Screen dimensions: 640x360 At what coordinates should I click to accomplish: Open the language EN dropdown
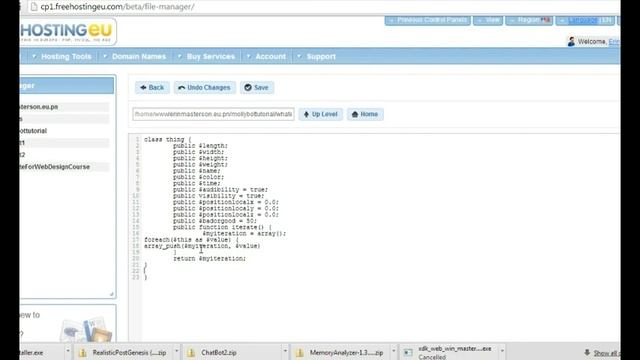tap(585, 20)
